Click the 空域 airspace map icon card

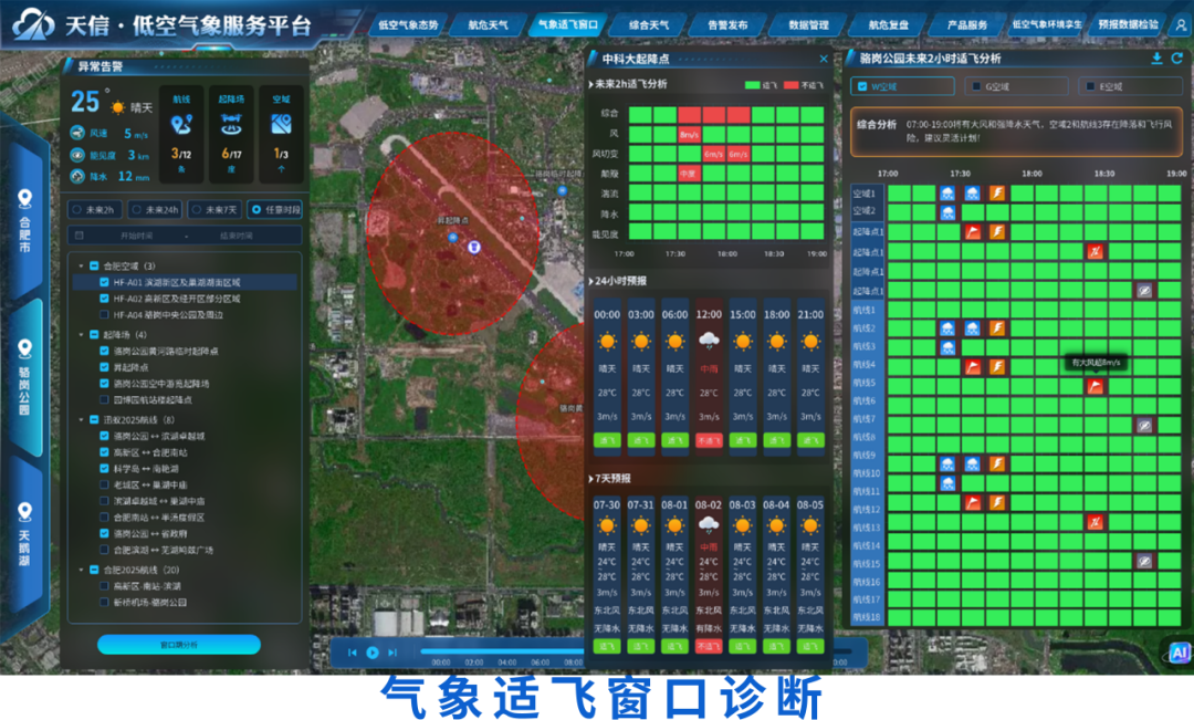click(281, 125)
